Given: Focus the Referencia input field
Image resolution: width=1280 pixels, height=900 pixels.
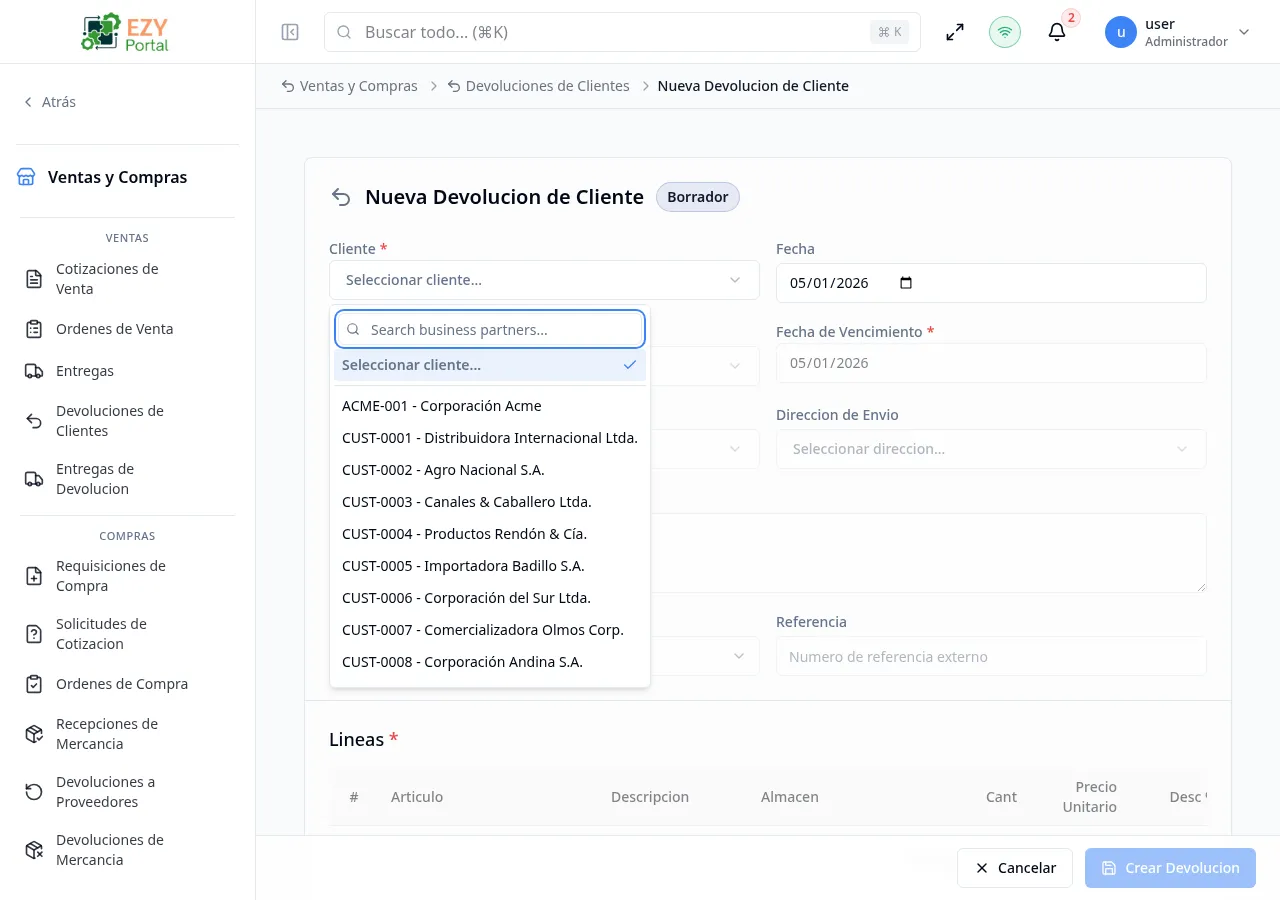Looking at the screenshot, I should (x=991, y=657).
